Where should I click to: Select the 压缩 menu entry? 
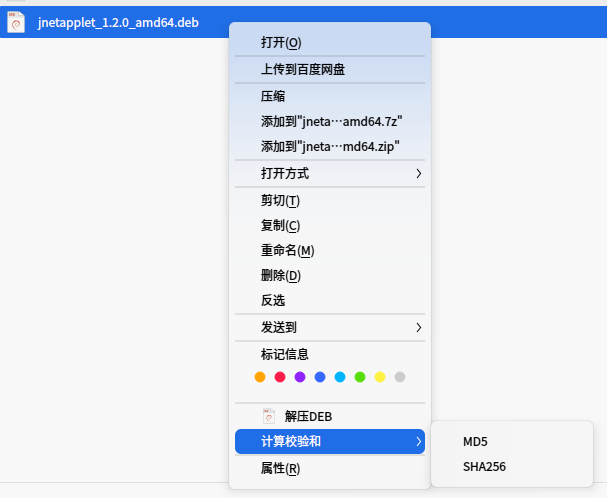[x=330, y=96]
